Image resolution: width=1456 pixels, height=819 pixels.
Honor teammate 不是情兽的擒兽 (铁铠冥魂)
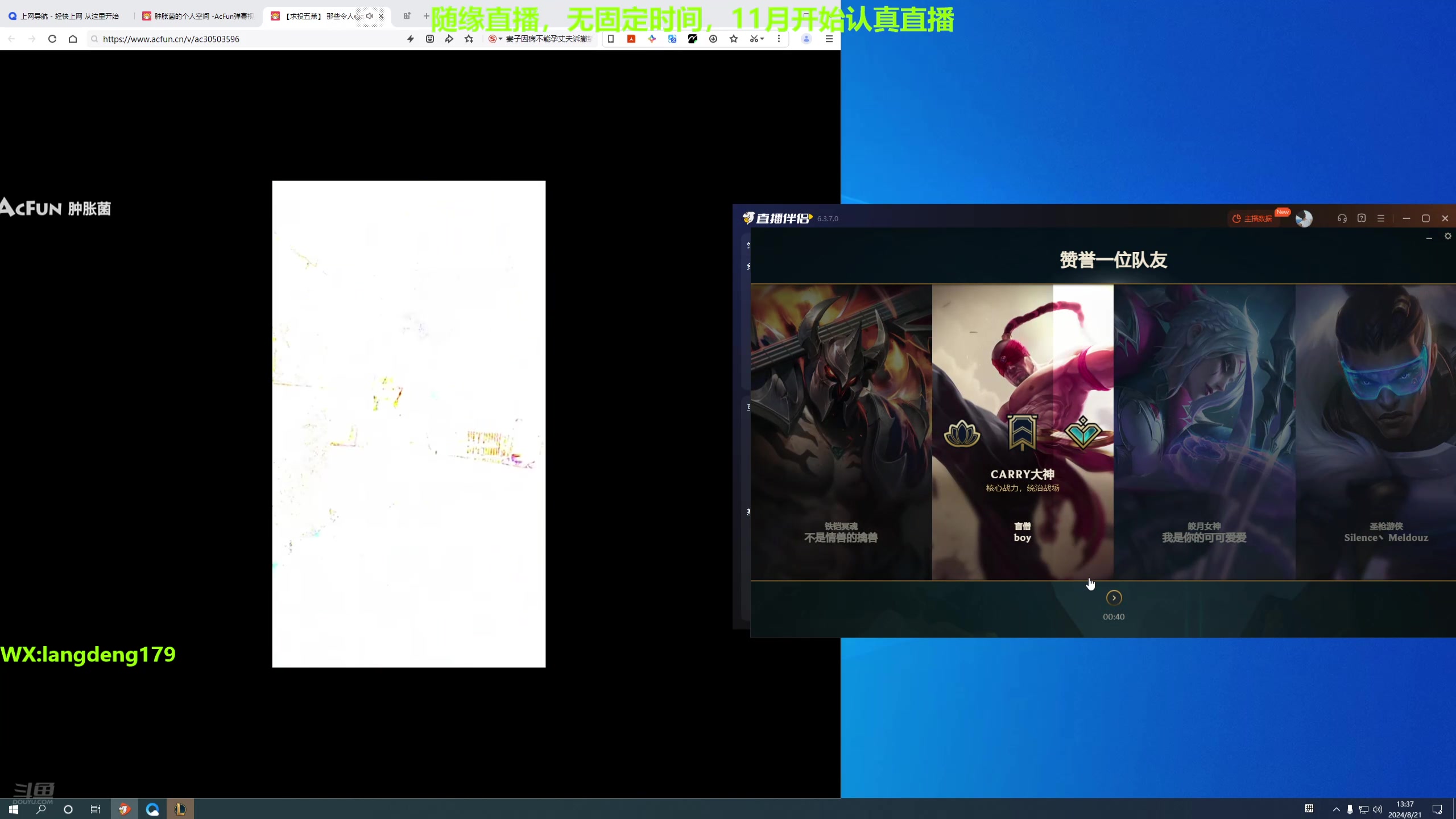[x=841, y=432]
